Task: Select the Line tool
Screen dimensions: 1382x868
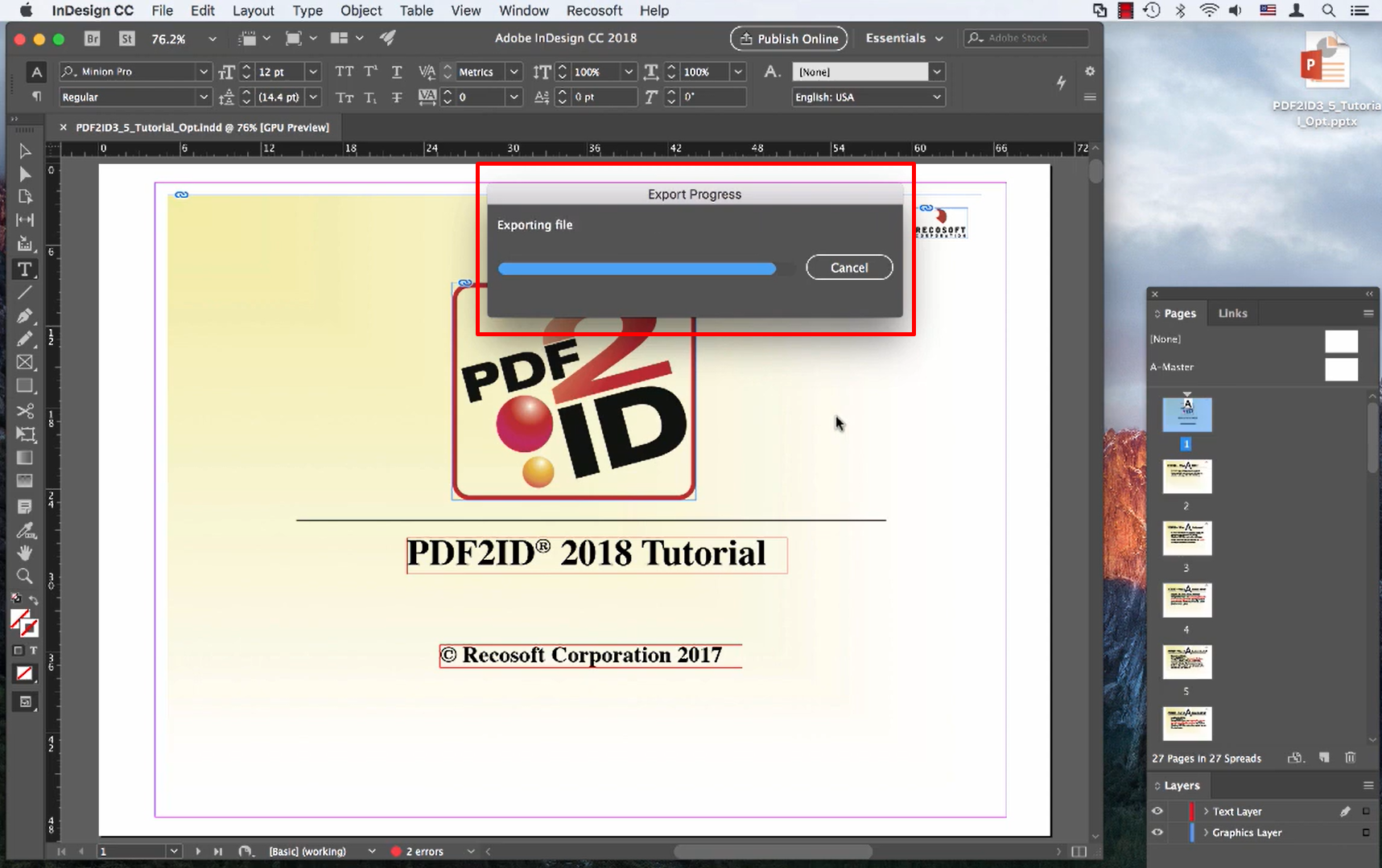Action: click(25, 293)
